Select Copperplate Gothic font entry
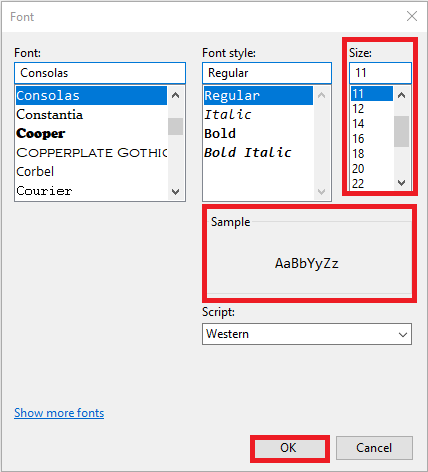This screenshot has width=428, height=472. pos(91,153)
